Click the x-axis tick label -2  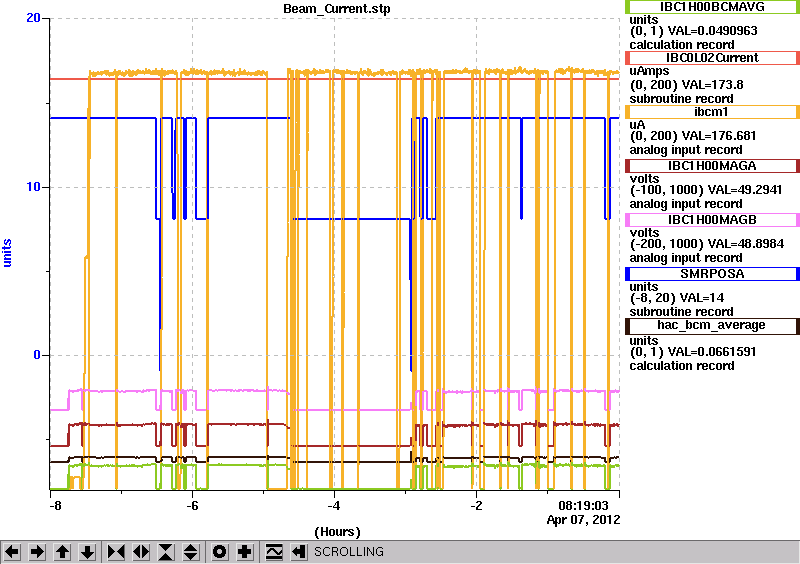[x=476, y=506]
